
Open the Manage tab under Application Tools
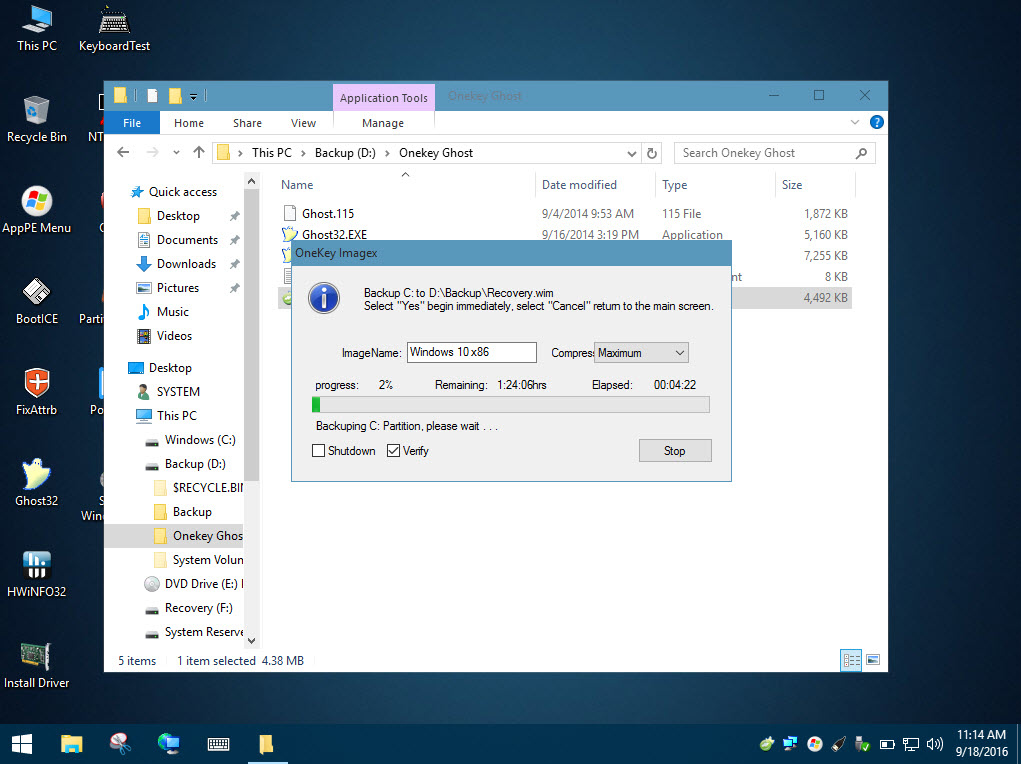tap(383, 122)
